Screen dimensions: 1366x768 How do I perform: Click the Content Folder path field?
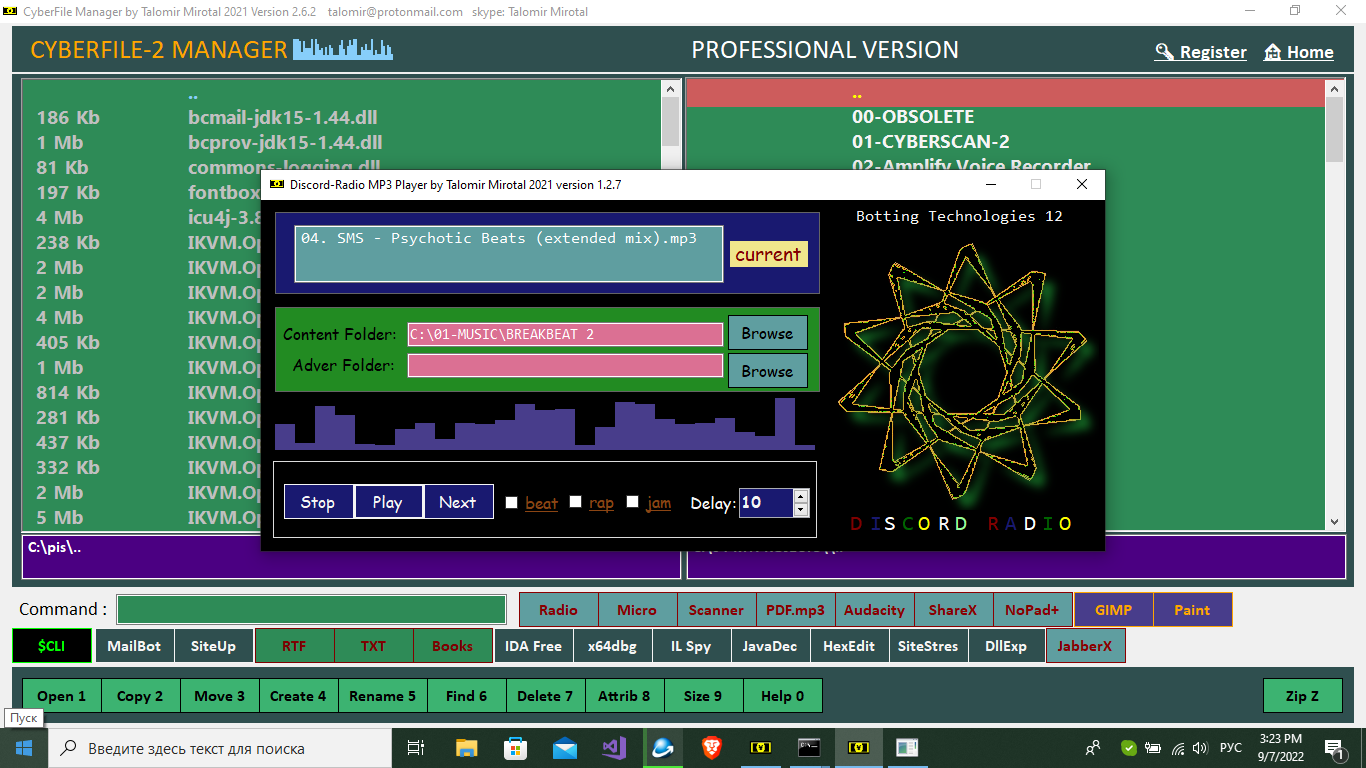pos(565,334)
